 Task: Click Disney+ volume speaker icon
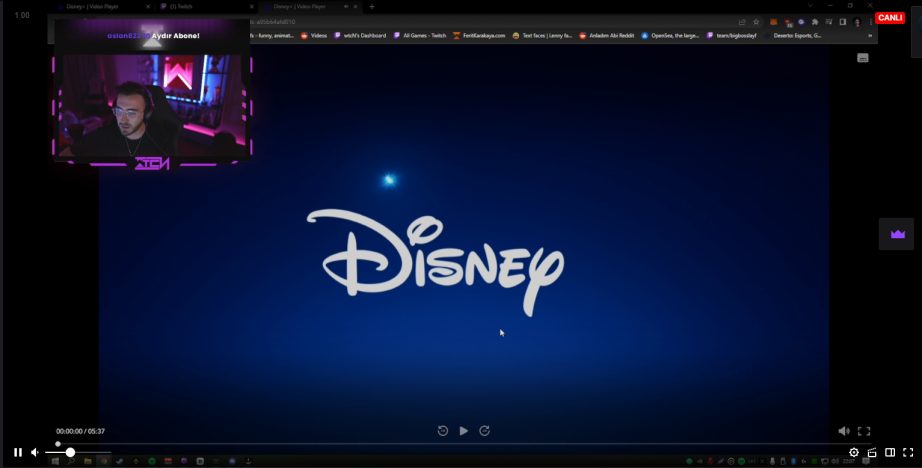[844, 431]
